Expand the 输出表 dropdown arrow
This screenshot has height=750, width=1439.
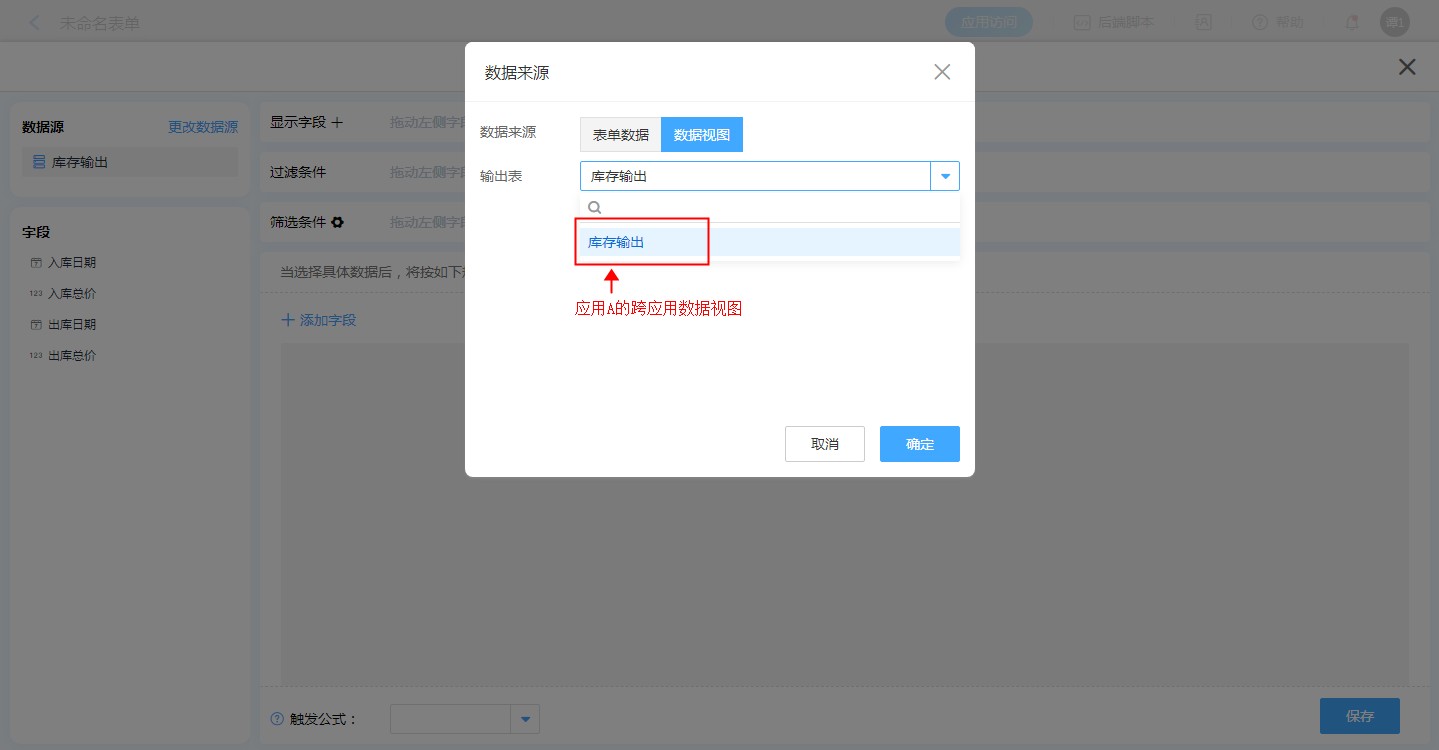coord(945,177)
